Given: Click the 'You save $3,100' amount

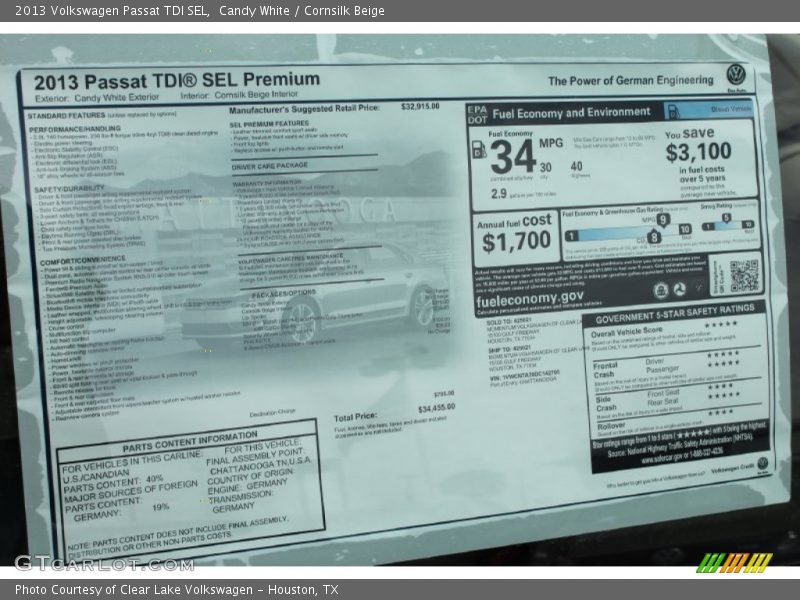Looking at the screenshot, I should [698, 152].
